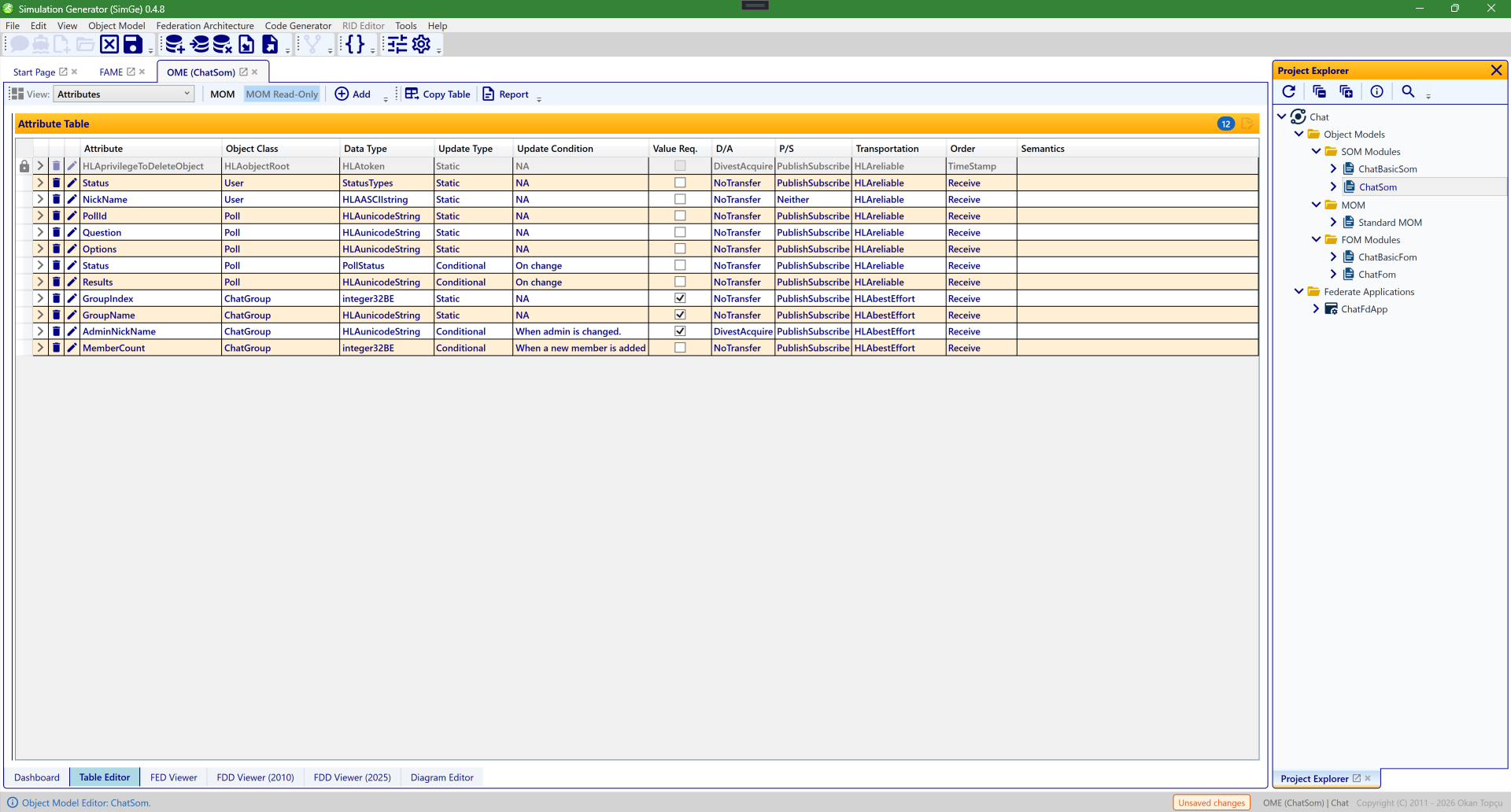Viewport: 1511px width, 812px height.
Task: Open the Tools menu
Action: (406, 25)
